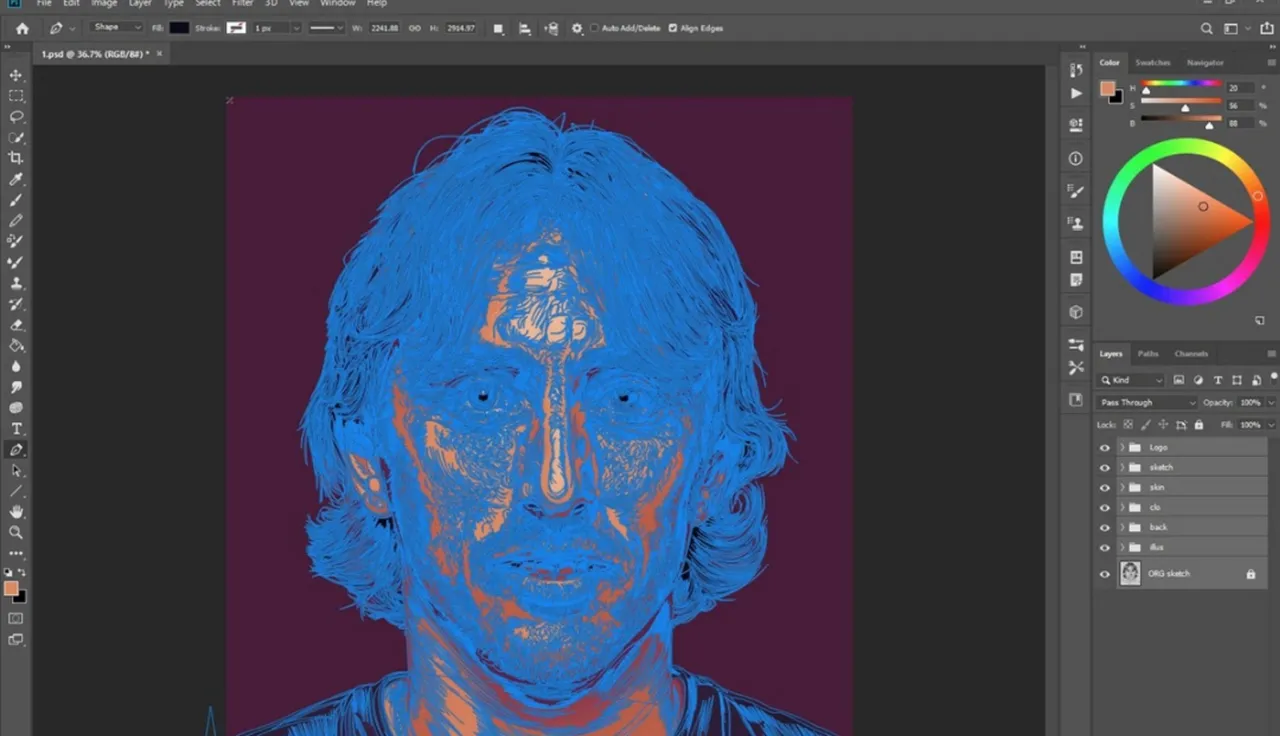Open the Search magnifier at top right
The image size is (1280, 736).
coord(1207,28)
